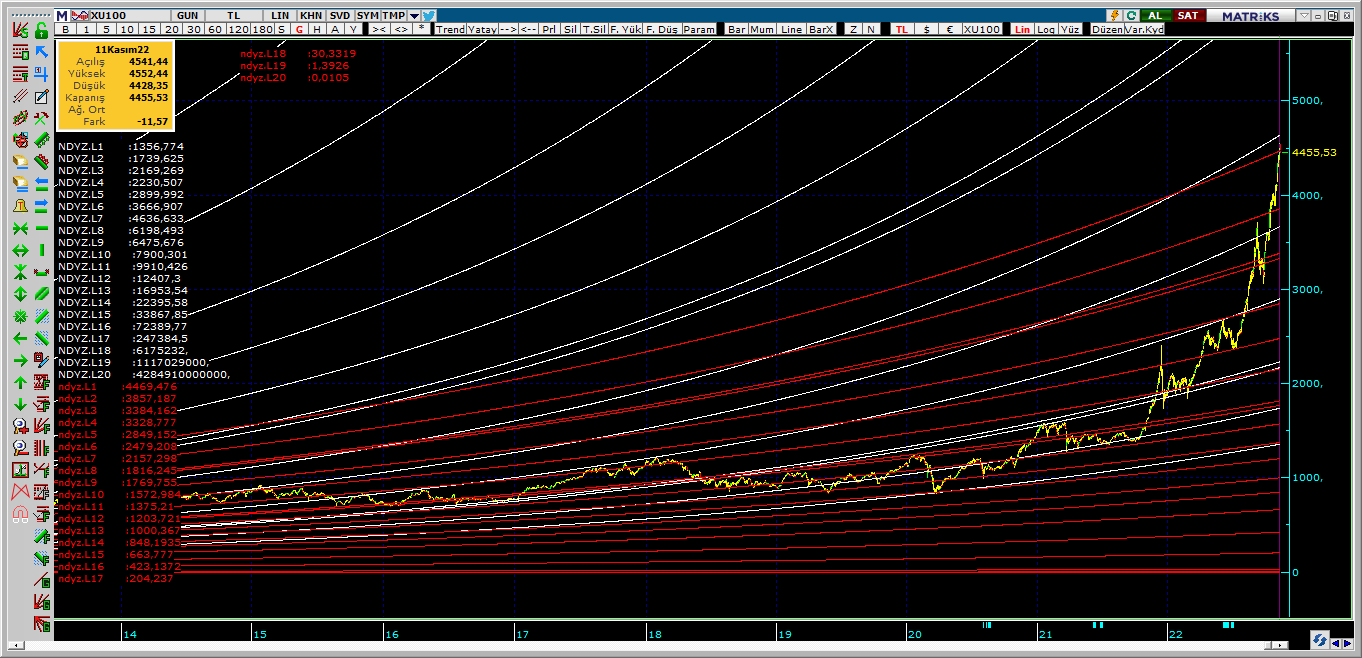Screen dimensions: 1362x658
Task: Switch chart type to Line
Action: click(x=791, y=29)
